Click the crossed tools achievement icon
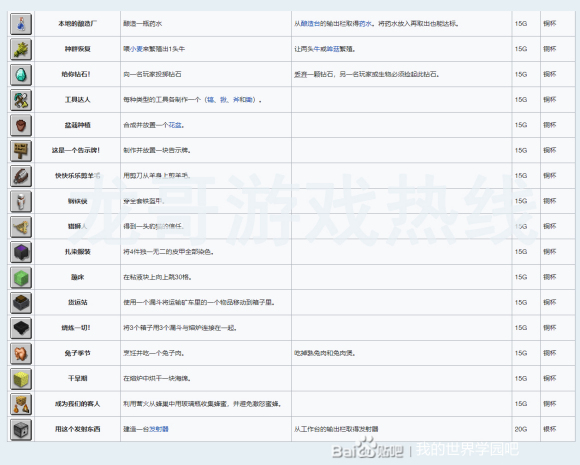 point(21,100)
